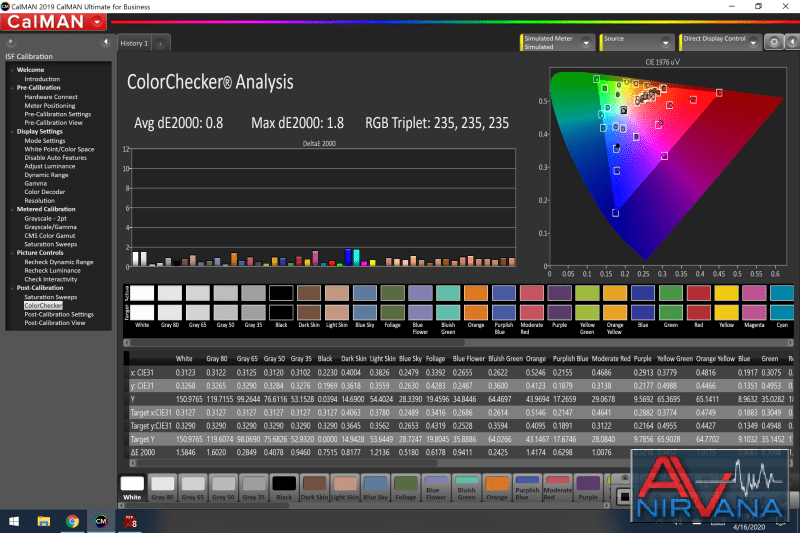Go to Grayscale - 2pt step
Image resolution: width=800 pixels, height=533 pixels.
(x=45, y=218)
